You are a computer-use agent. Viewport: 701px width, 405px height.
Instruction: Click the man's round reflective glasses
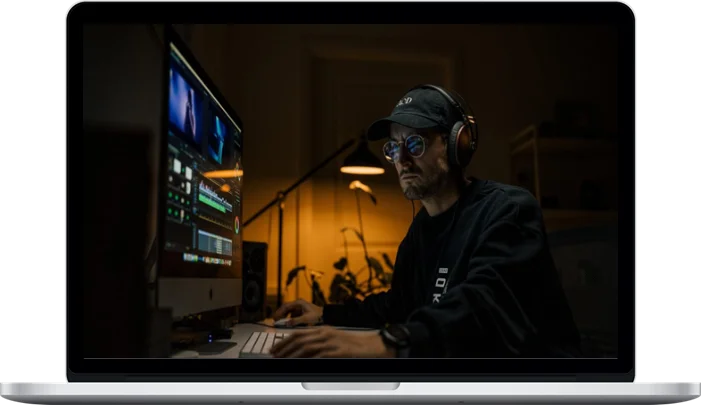(404, 148)
